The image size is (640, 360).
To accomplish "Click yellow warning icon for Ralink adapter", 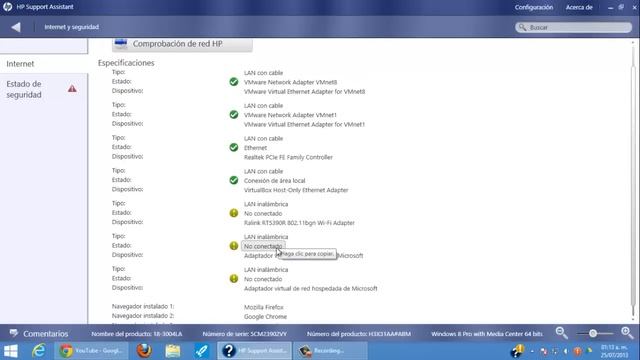I will tap(233, 213).
